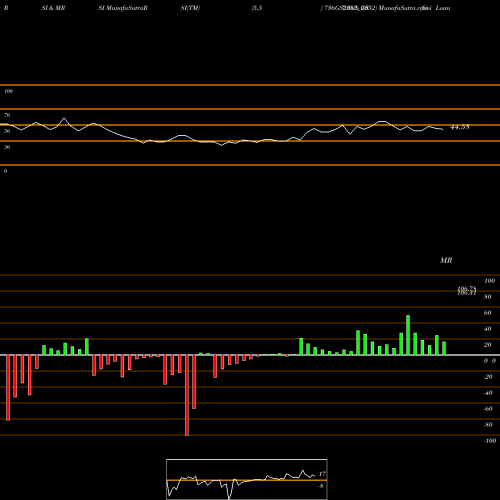Click the 40 label on the MR axis

pyautogui.click(x=488, y=329)
